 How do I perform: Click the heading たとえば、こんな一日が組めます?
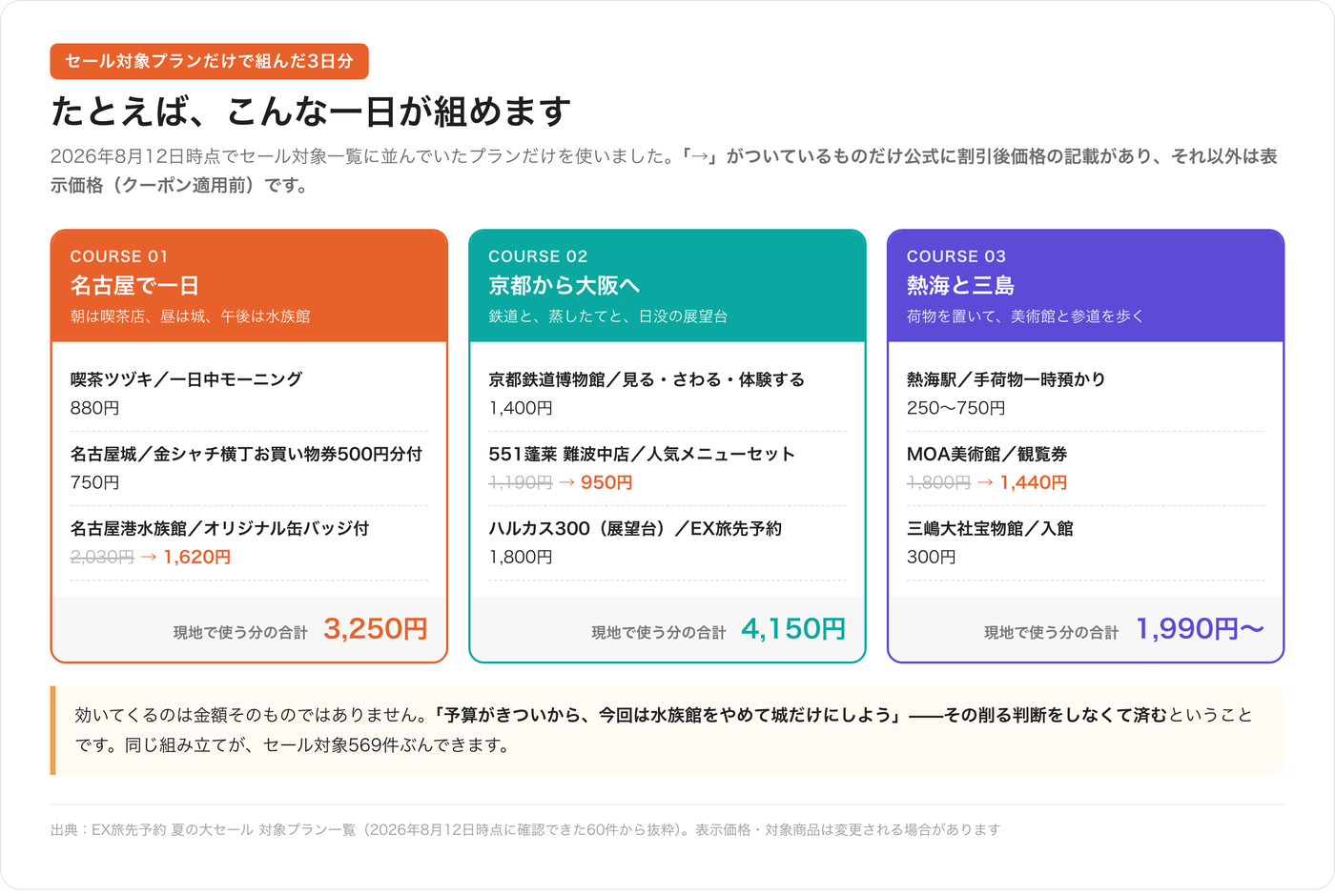click(311, 112)
